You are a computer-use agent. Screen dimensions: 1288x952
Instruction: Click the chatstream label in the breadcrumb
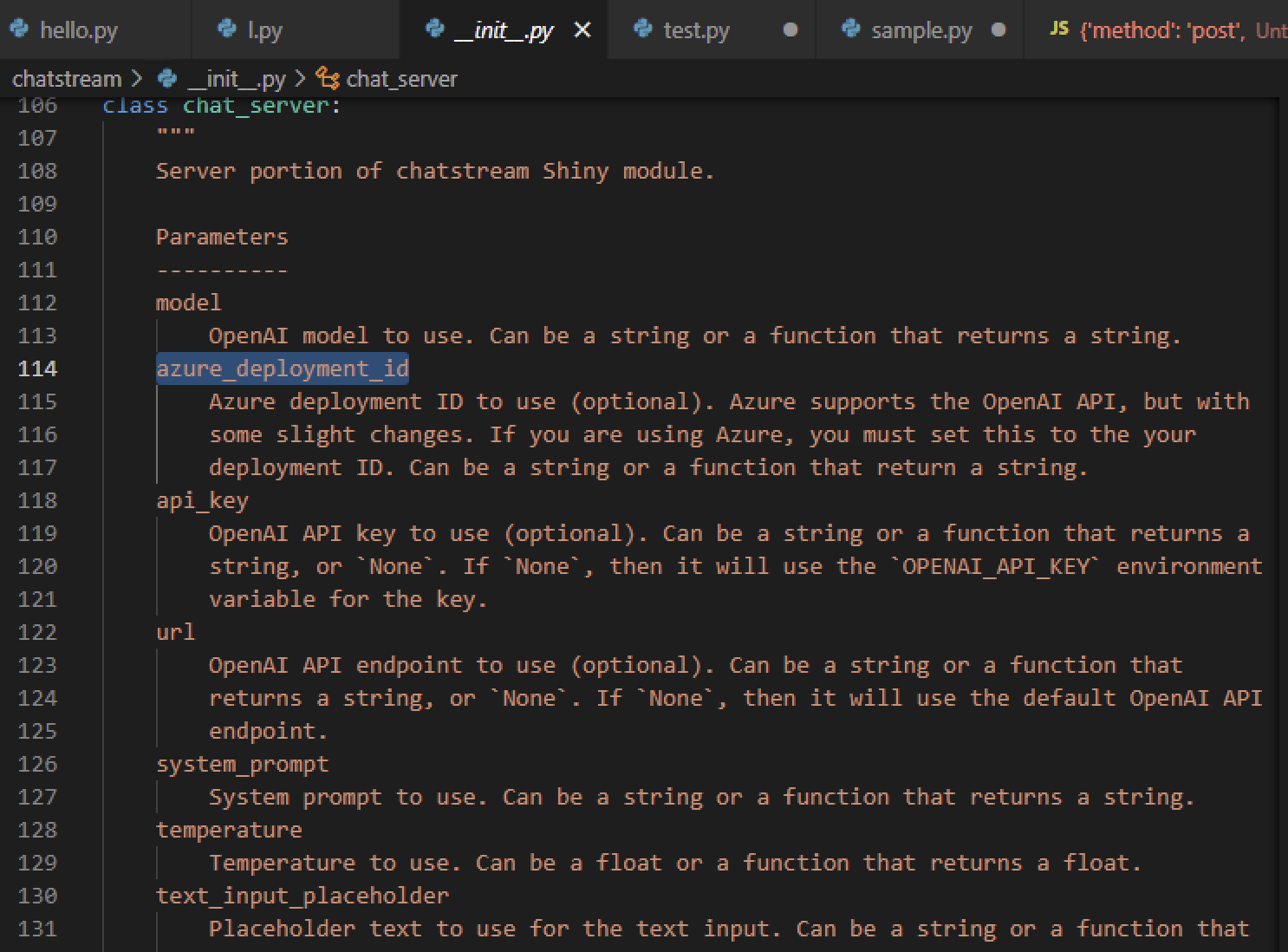coord(67,78)
